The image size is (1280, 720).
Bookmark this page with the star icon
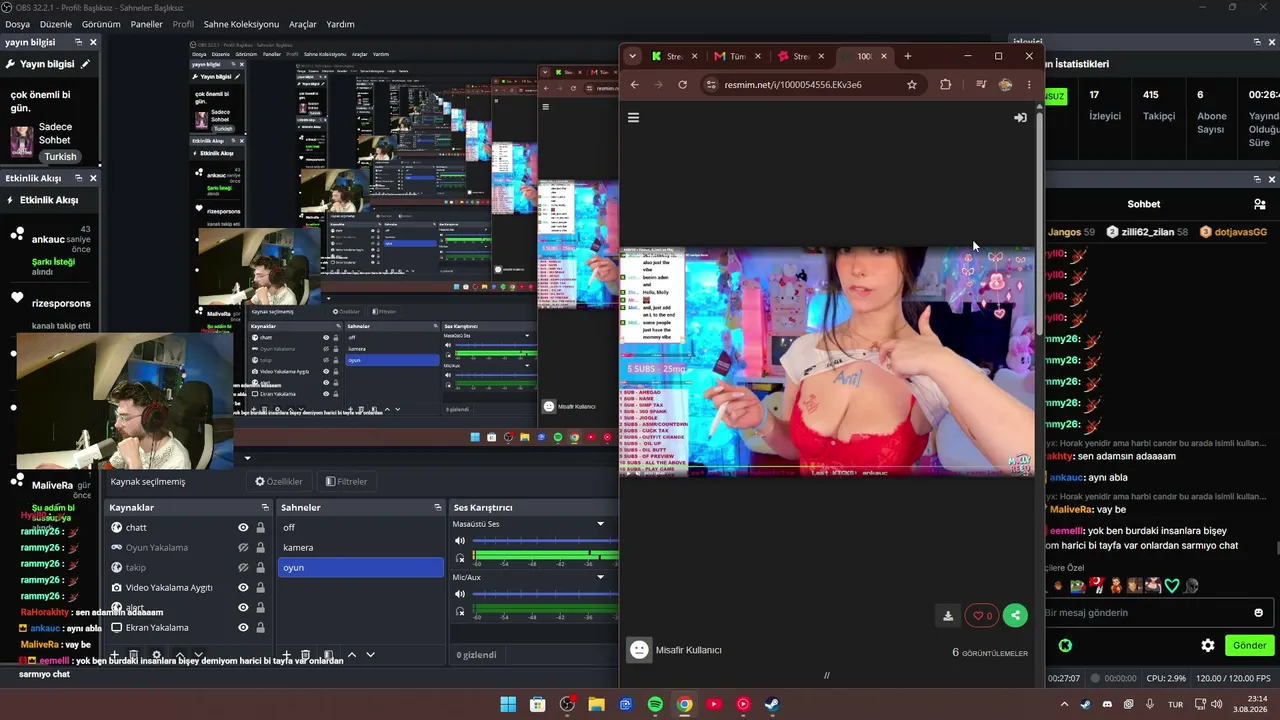coord(912,85)
